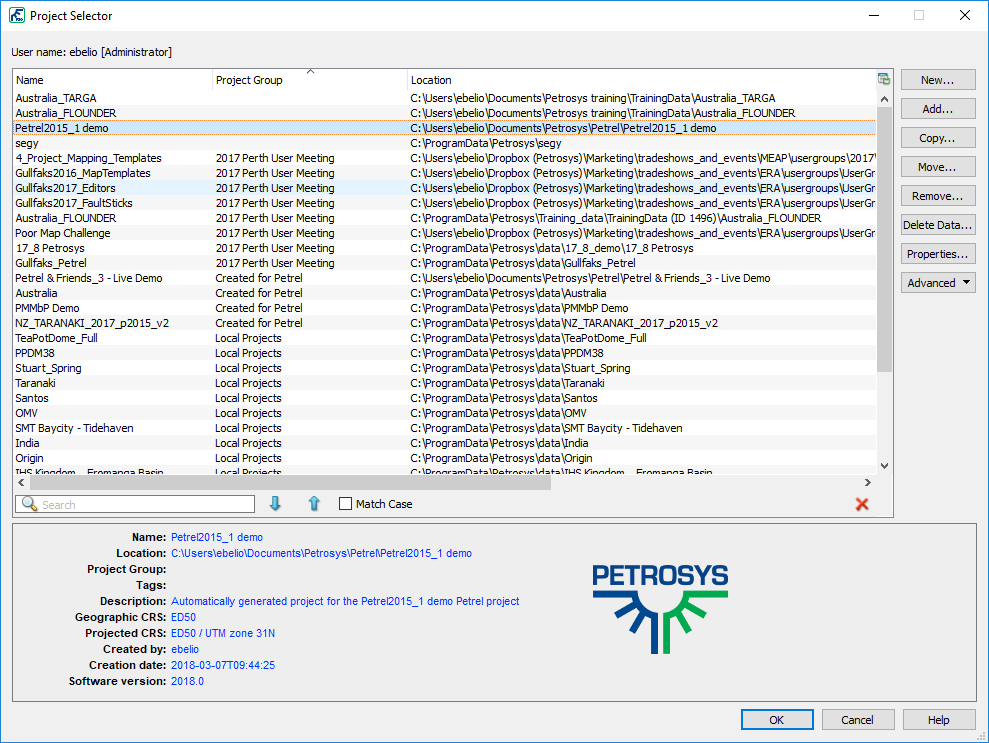Click the blue up arrow to find previous
The width and height of the screenshot is (989, 743).
(x=314, y=504)
